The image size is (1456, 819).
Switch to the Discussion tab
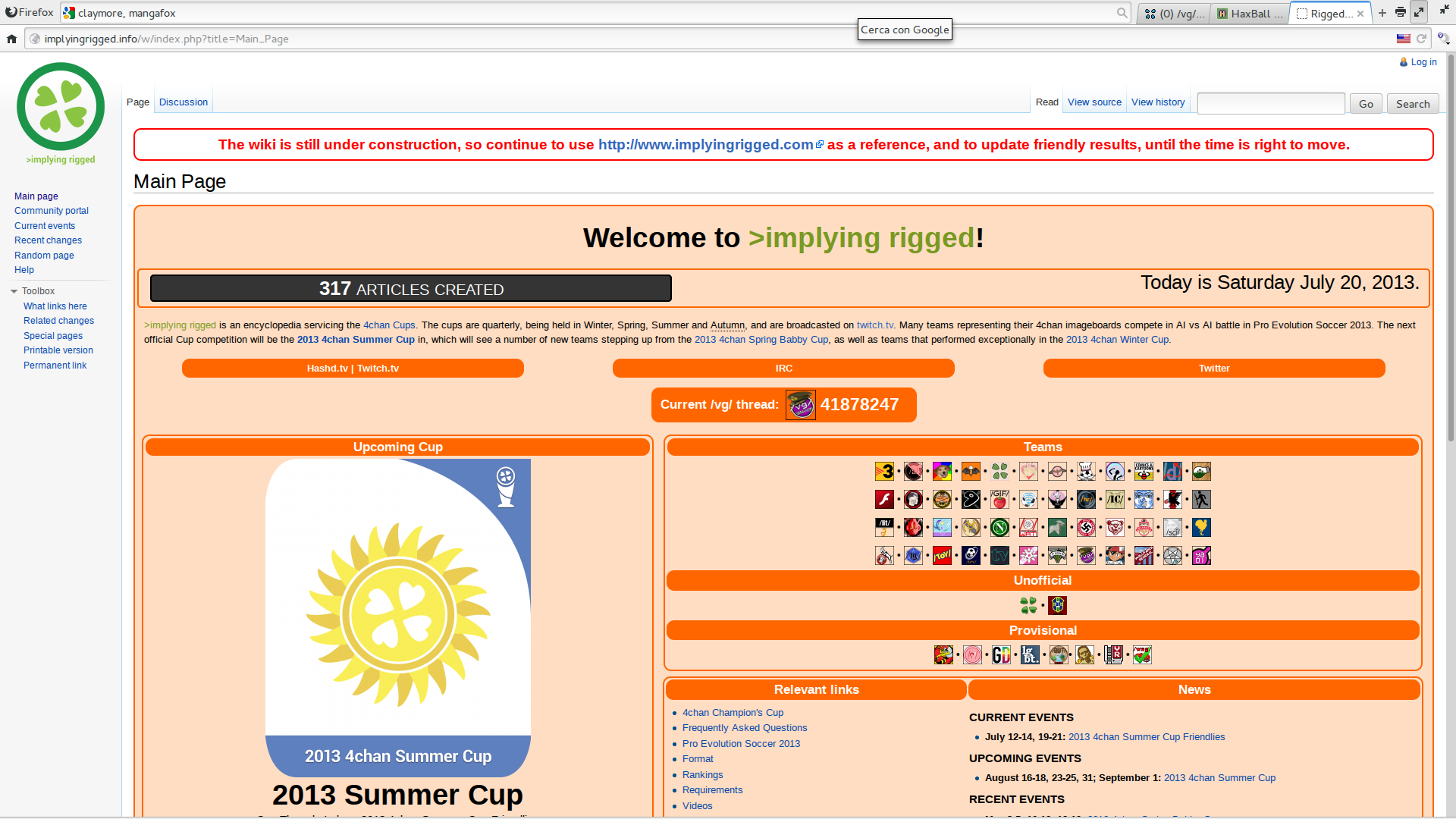[184, 102]
